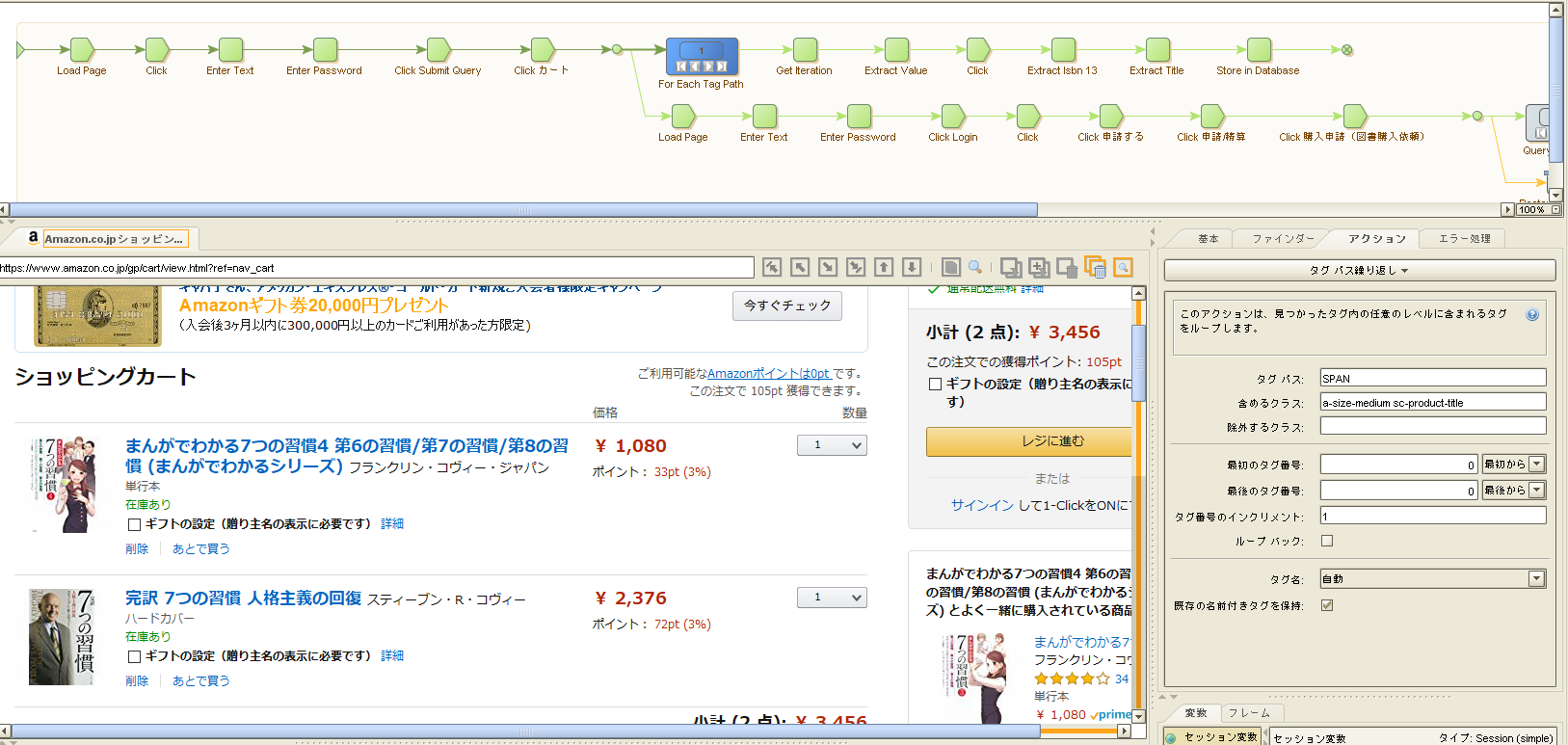Check the gift option box for the first cart item
Image resolution: width=1568 pixels, height=745 pixels.
pyautogui.click(x=135, y=524)
